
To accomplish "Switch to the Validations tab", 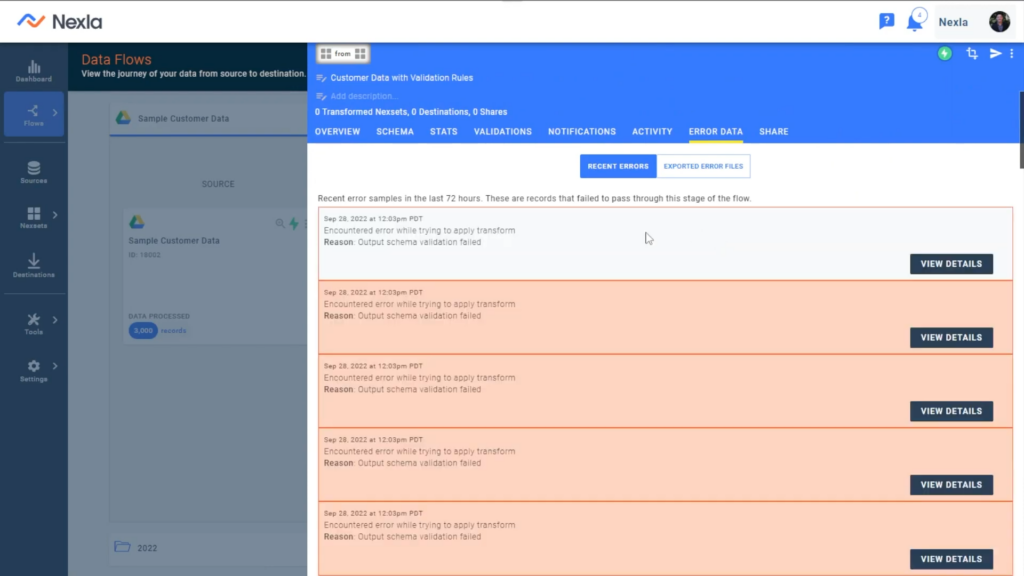I will tap(503, 132).
